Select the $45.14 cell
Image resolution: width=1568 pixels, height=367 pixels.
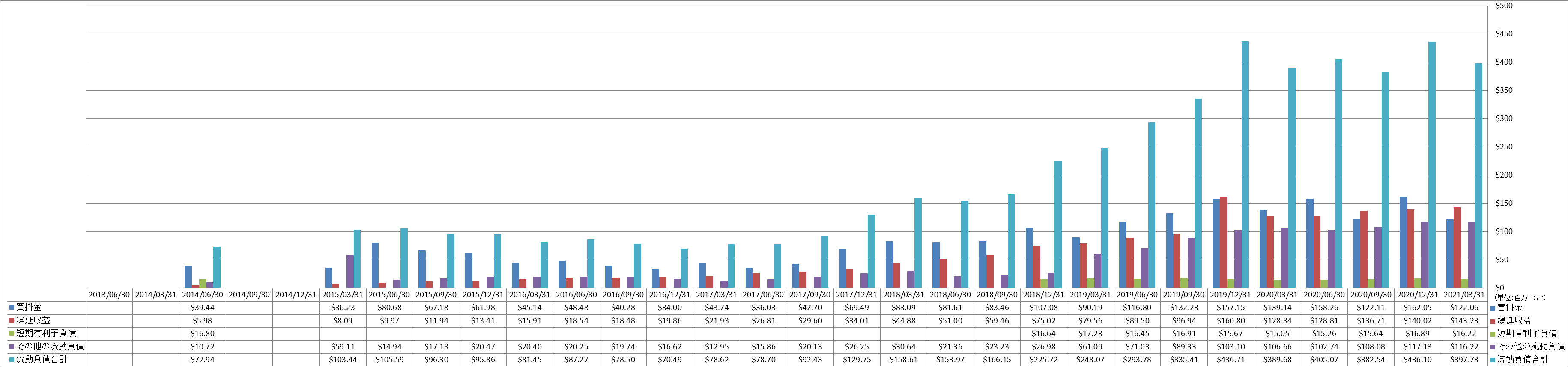click(x=529, y=308)
